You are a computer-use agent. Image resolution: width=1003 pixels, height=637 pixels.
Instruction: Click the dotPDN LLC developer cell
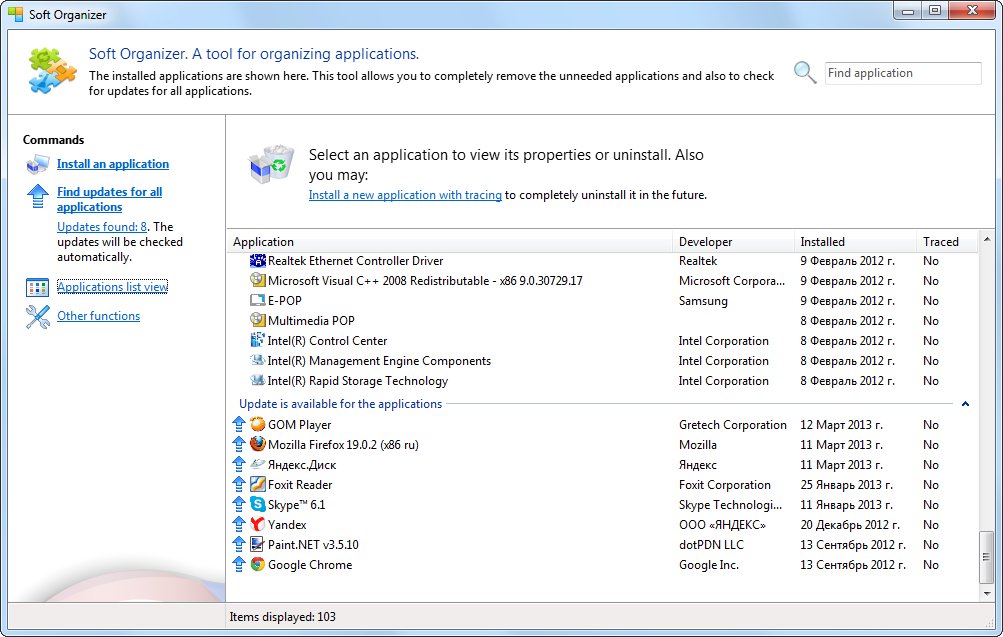pyautogui.click(x=711, y=544)
